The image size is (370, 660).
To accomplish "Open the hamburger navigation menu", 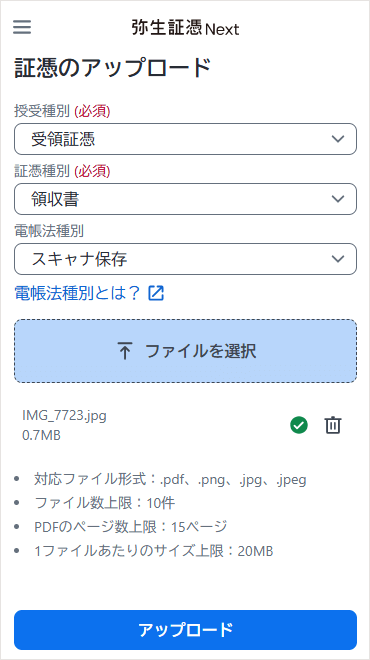I will pos(22,27).
